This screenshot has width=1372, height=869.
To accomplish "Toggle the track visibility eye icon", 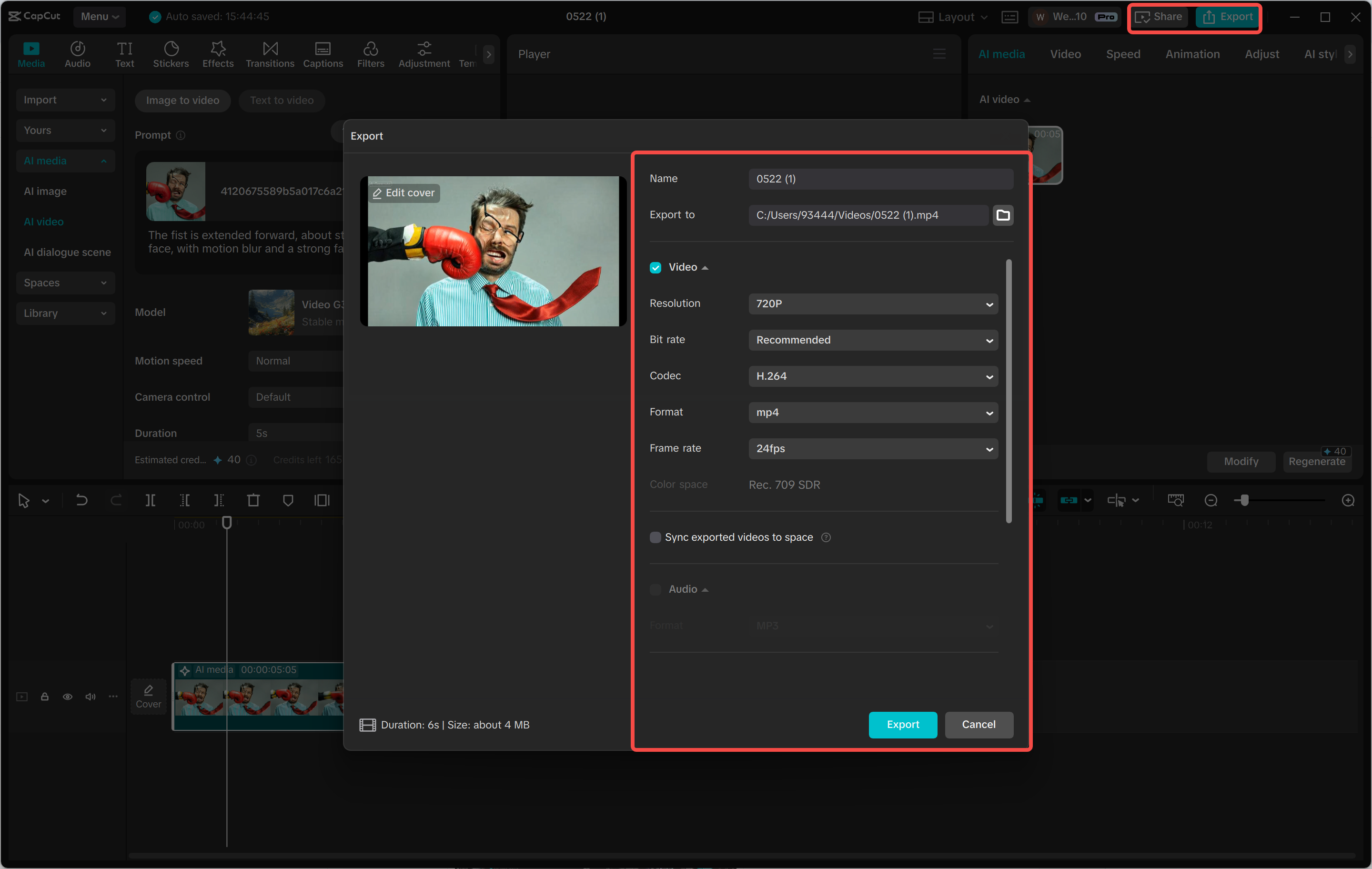I will tap(68, 697).
